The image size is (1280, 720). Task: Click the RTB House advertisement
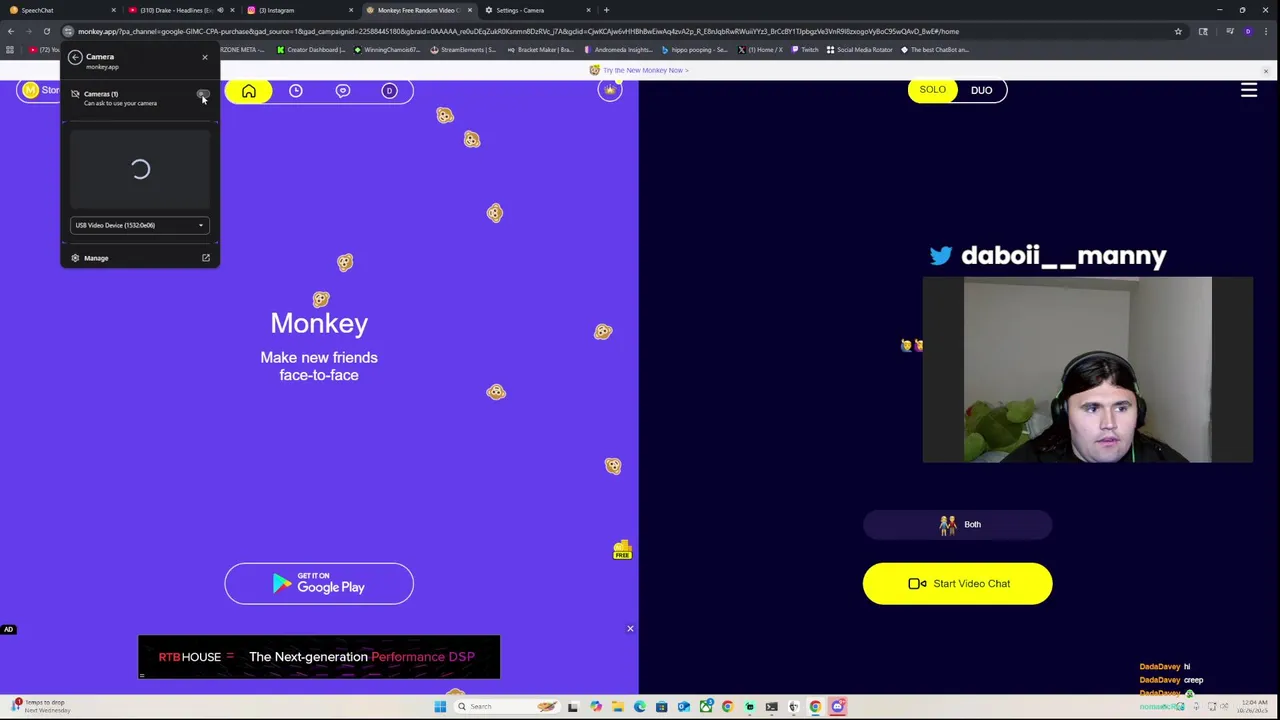tap(319, 657)
